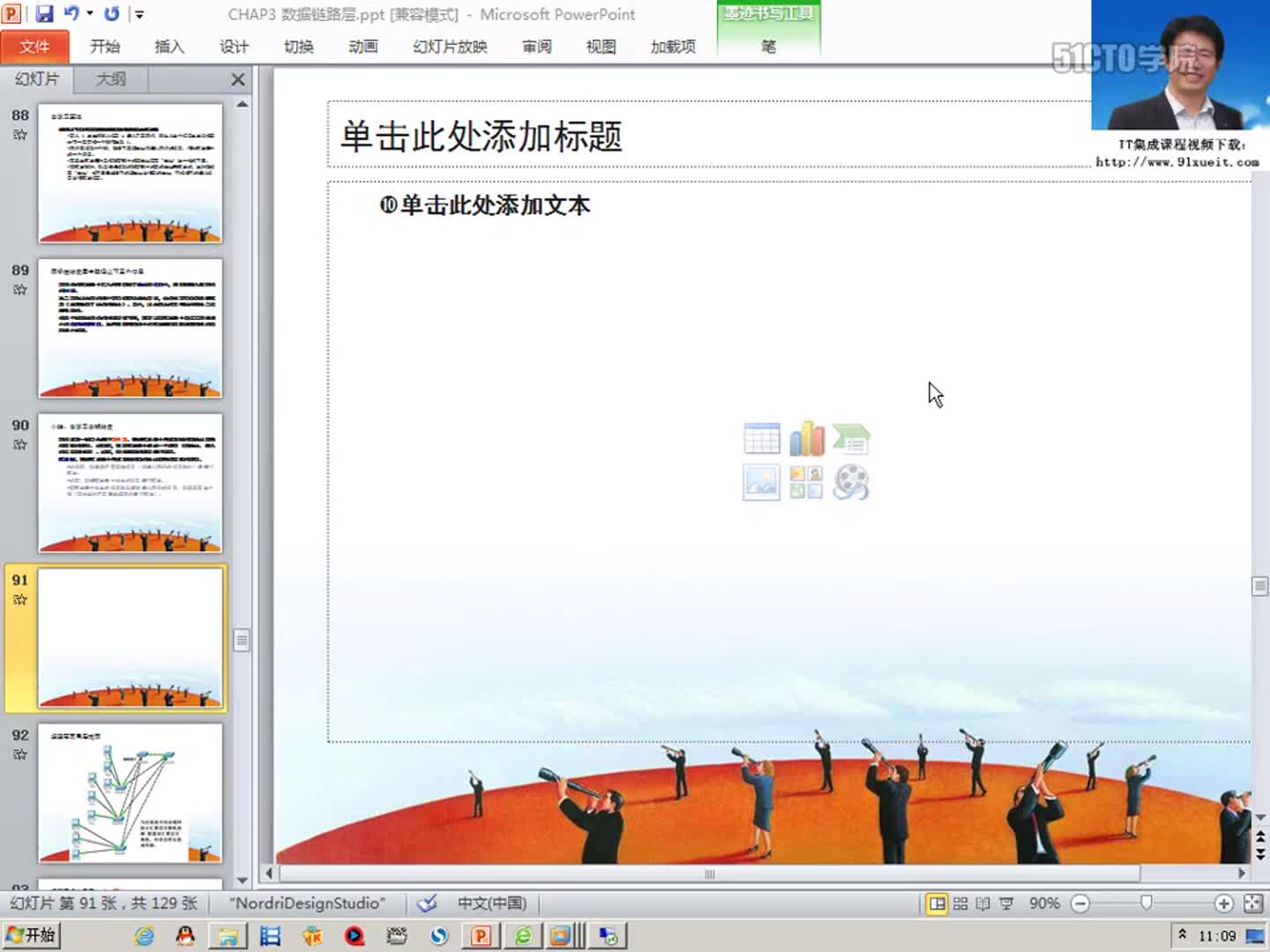Click Fit slide to current window icon
This screenshot has height=952, width=1270.
(x=1252, y=904)
